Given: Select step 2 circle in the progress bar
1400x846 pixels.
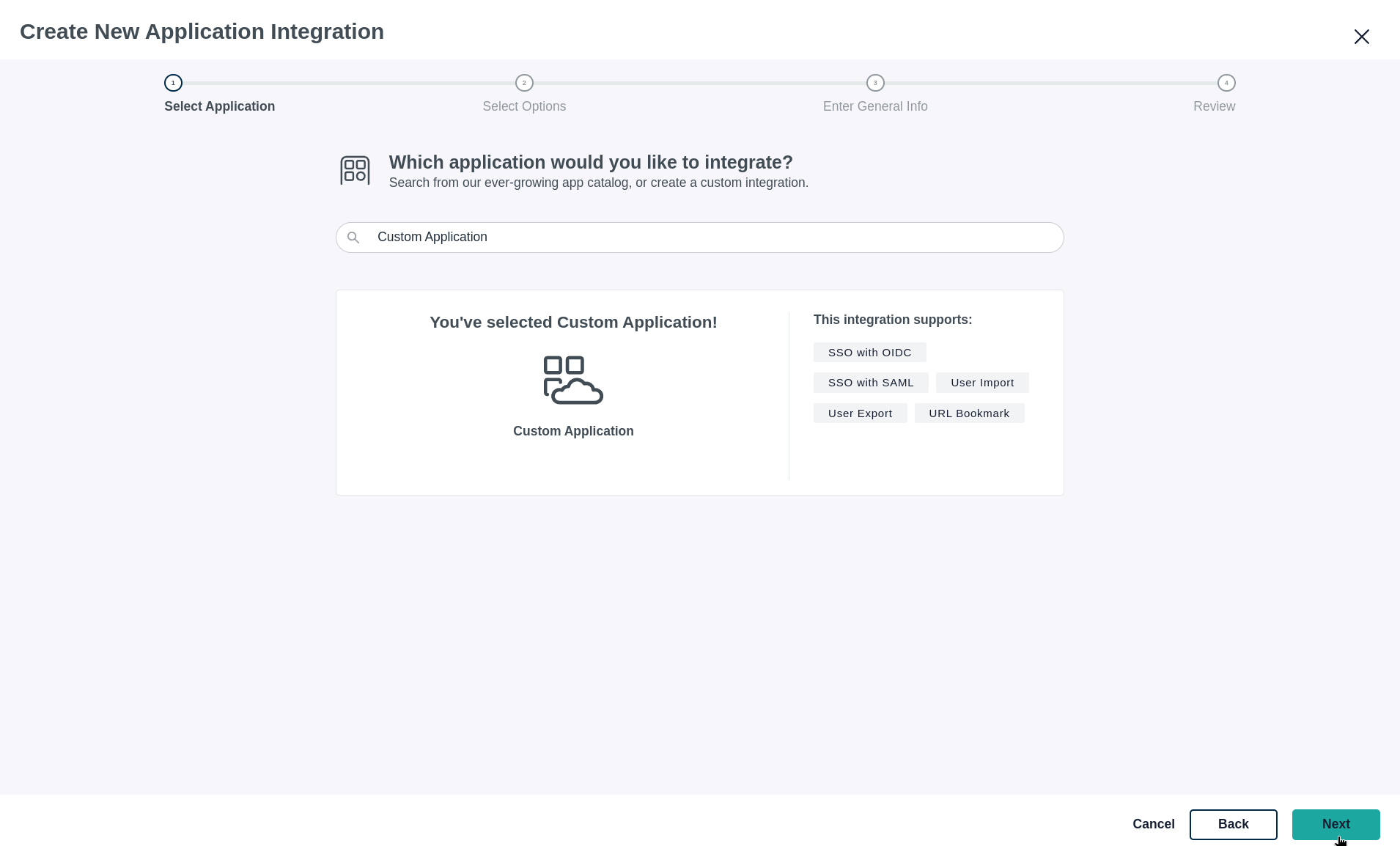Looking at the screenshot, I should pyautogui.click(x=524, y=83).
